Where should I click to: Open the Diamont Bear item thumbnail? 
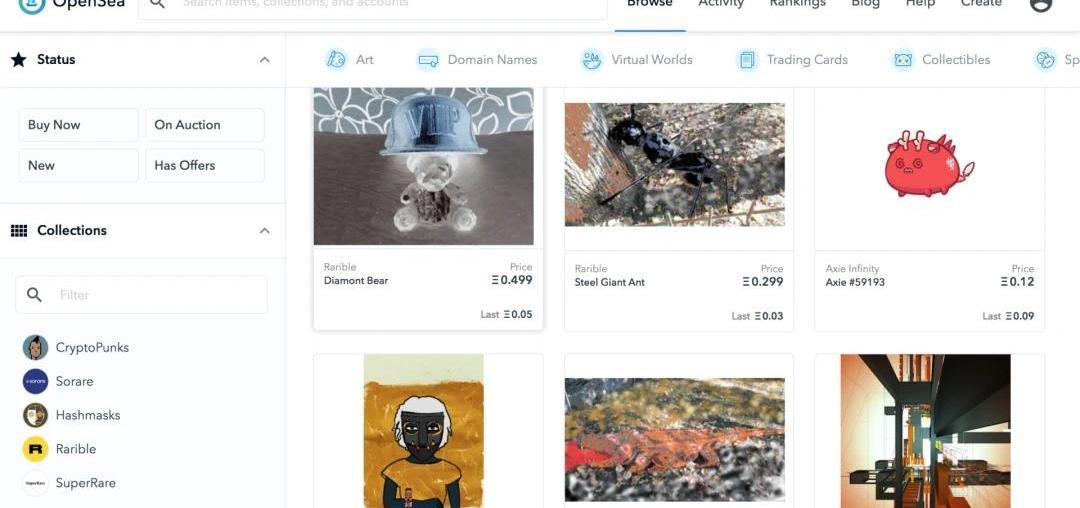(424, 166)
